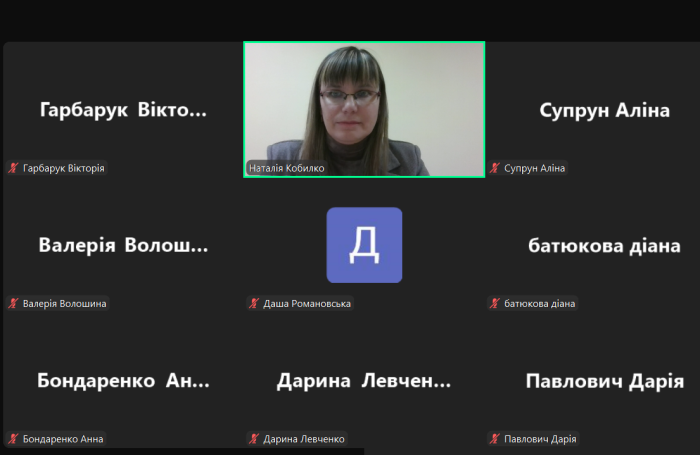700x455 pixels.
Task: Click muted mic icon beside Бондаренко Анна label
Action: 14,438
